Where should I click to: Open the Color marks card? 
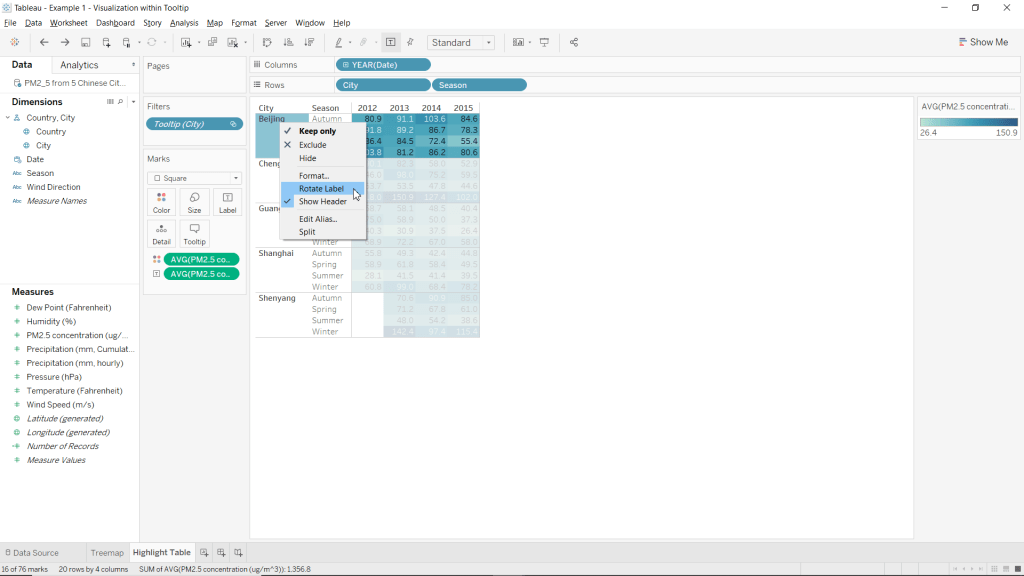[161, 203]
